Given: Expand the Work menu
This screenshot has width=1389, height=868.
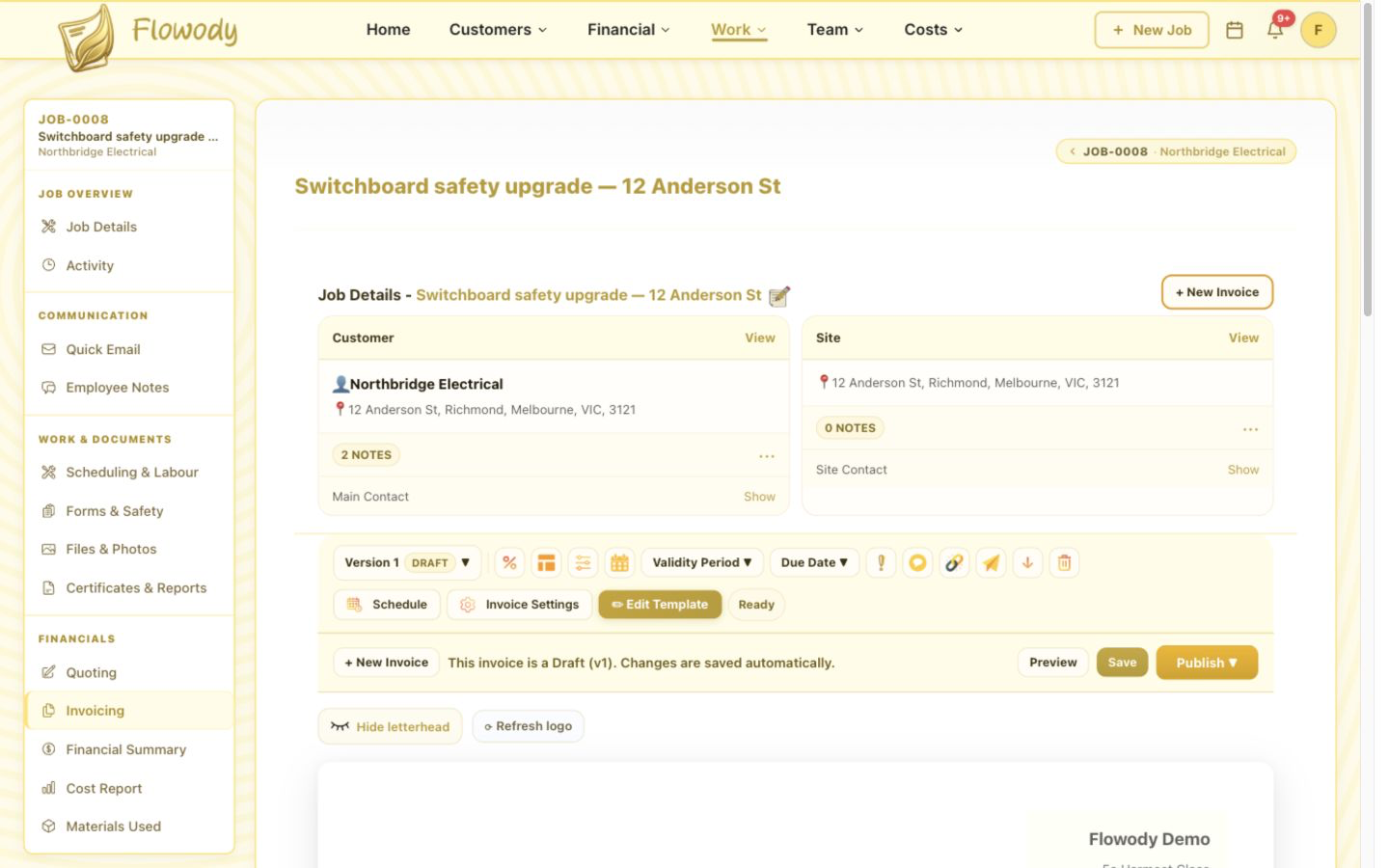Looking at the screenshot, I should coord(739,30).
